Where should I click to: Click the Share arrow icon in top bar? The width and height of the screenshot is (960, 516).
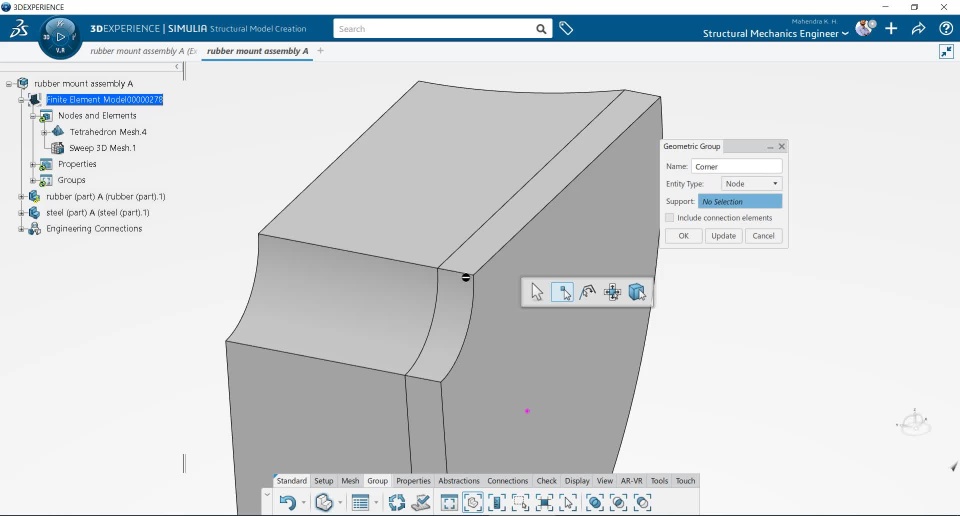click(x=918, y=29)
